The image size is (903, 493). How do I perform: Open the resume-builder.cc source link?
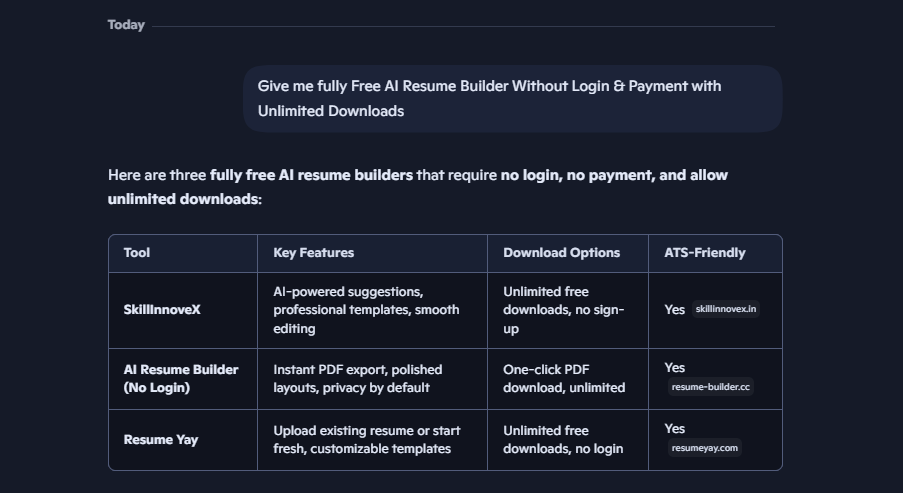[x=710, y=387]
